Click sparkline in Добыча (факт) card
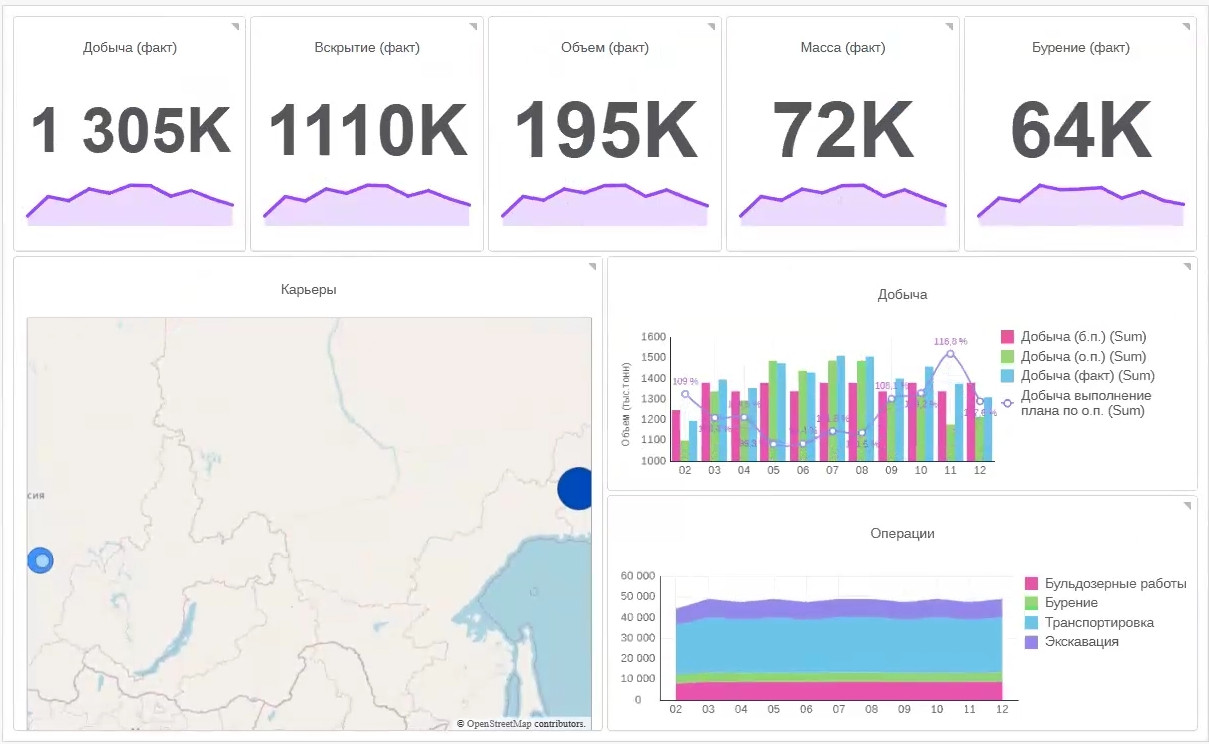This screenshot has width=1209, height=744. tap(130, 205)
